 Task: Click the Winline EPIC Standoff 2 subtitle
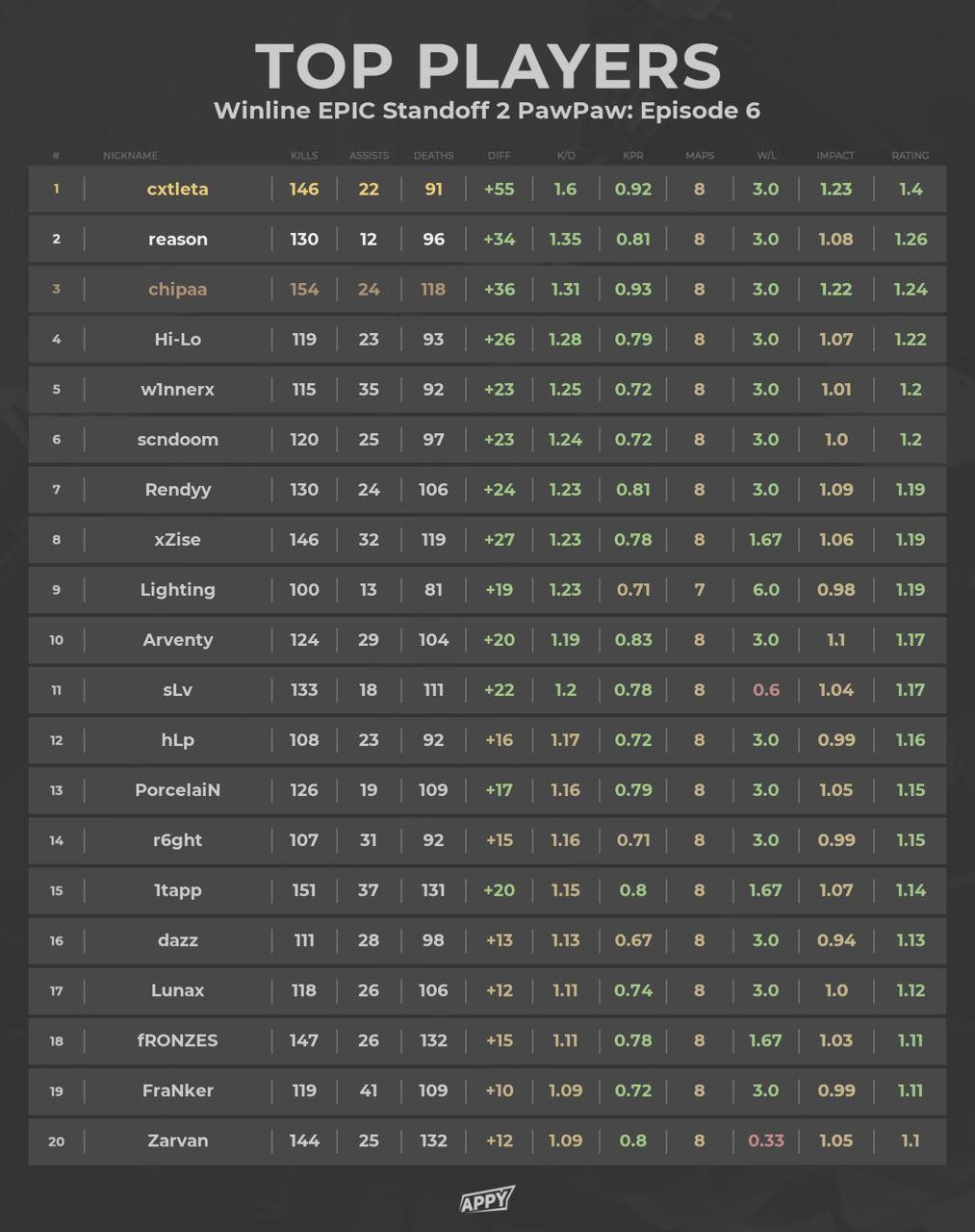tap(487, 111)
